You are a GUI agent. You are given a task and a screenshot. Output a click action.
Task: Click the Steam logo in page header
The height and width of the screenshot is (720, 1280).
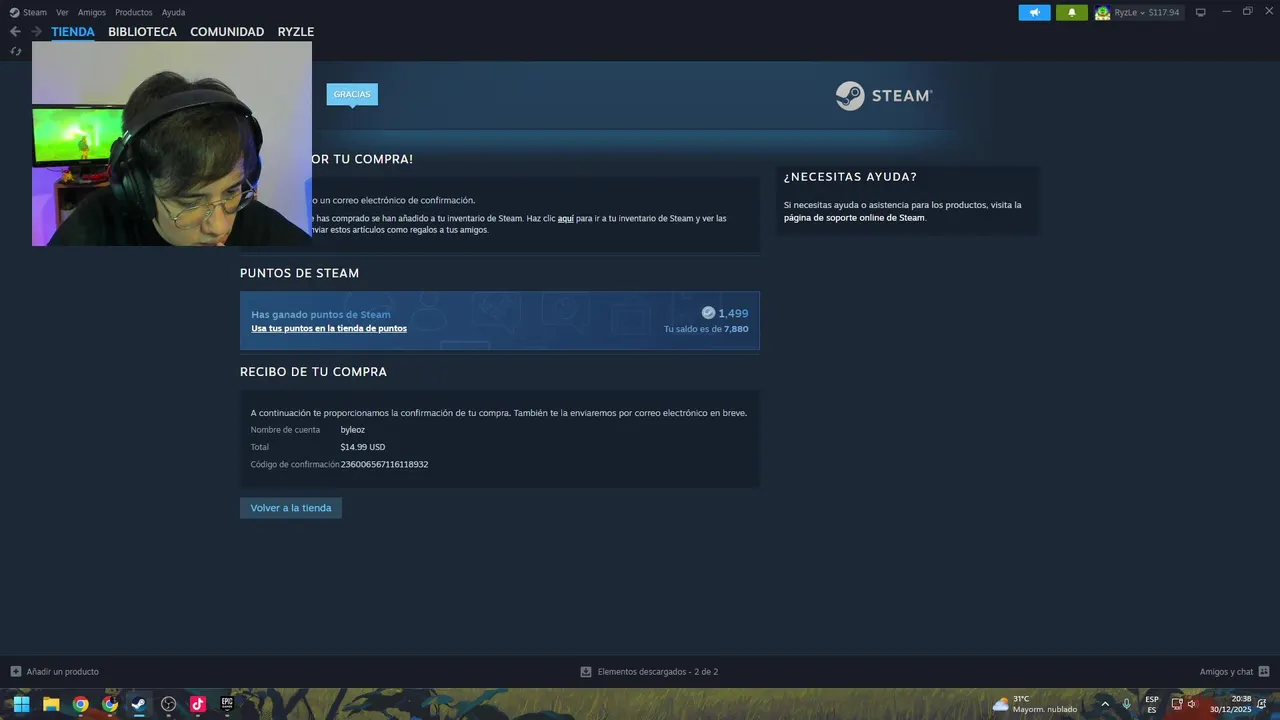pyautogui.click(x=884, y=96)
